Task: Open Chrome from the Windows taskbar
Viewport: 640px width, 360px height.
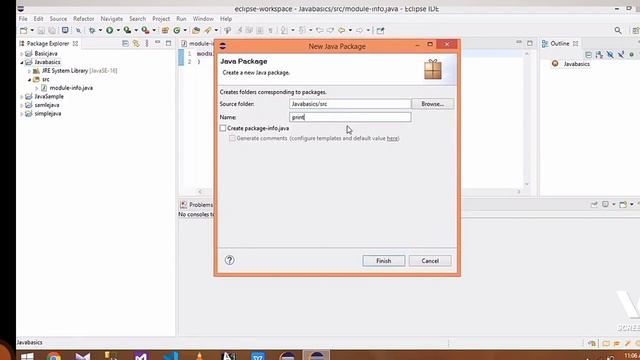Action: pos(53,357)
